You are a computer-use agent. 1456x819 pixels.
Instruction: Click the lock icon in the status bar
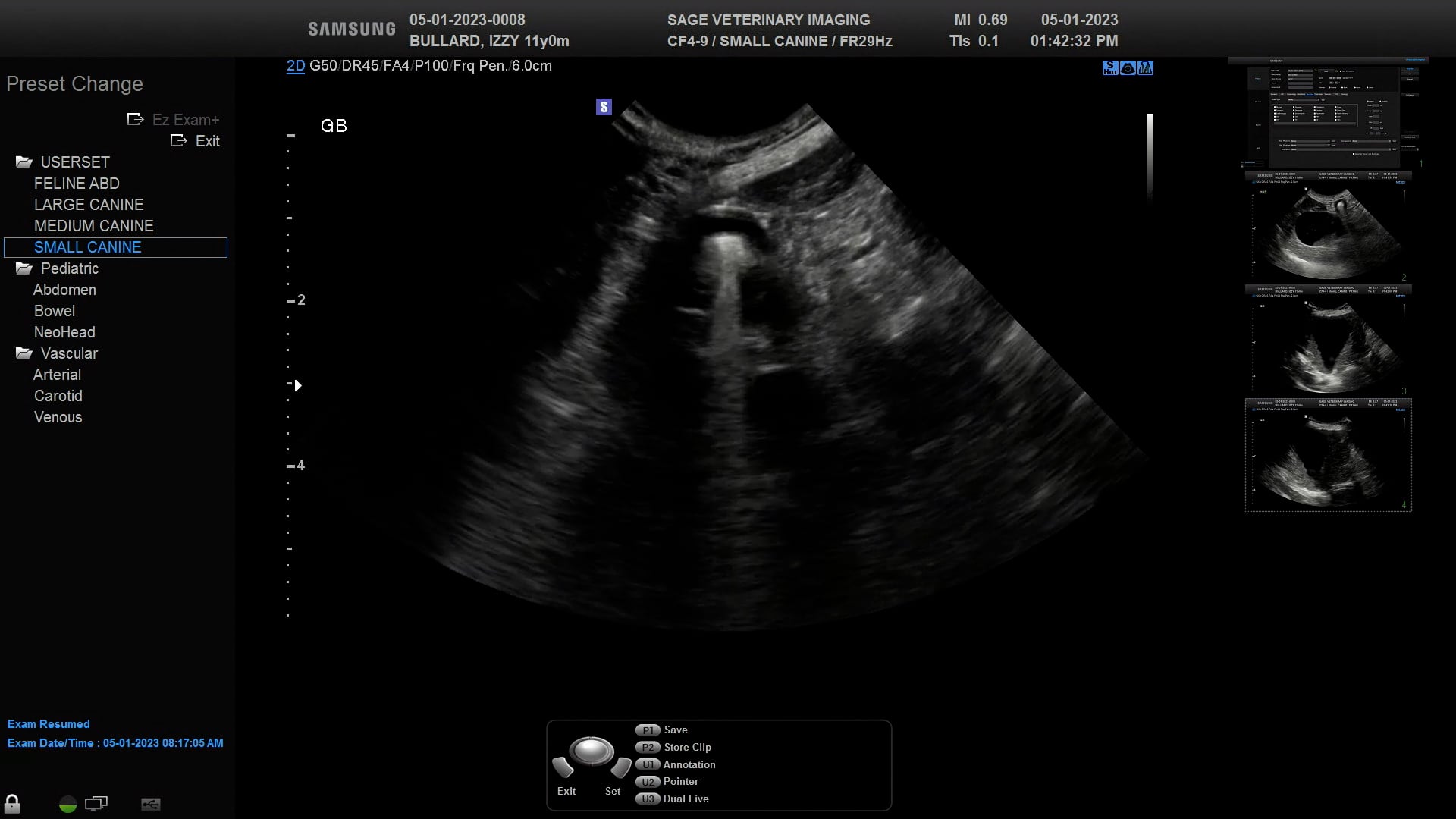(x=12, y=803)
